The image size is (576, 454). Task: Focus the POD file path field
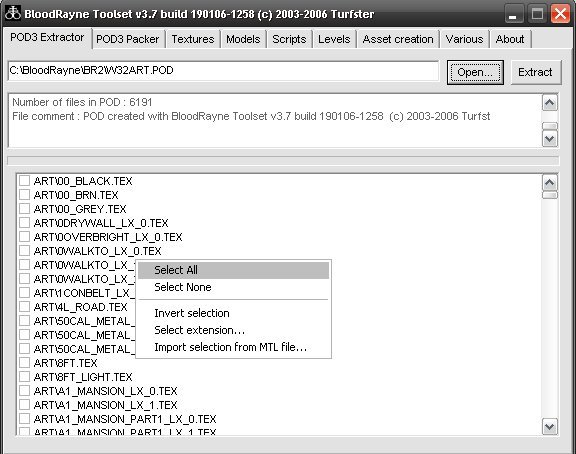223,71
